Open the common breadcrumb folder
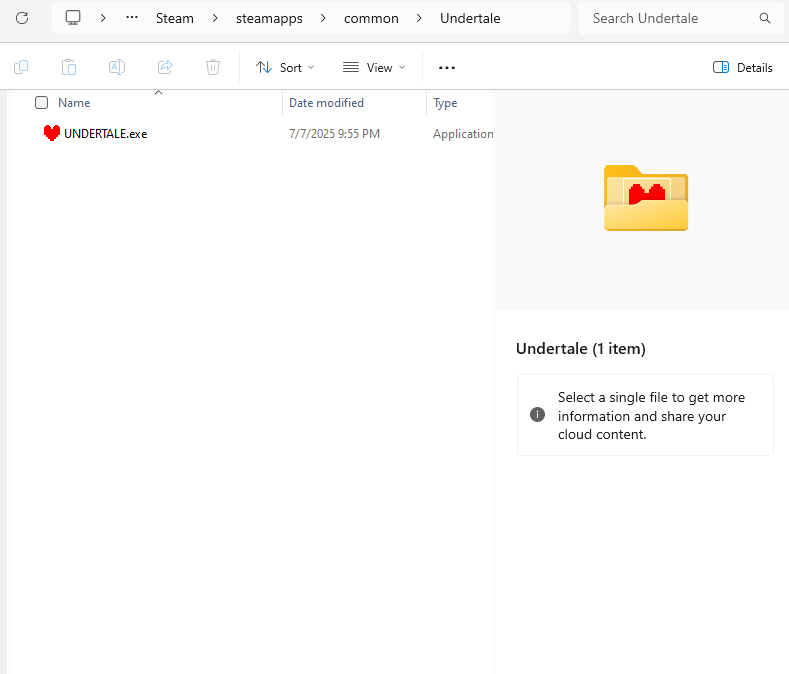This screenshot has width=789, height=674. 371,18
